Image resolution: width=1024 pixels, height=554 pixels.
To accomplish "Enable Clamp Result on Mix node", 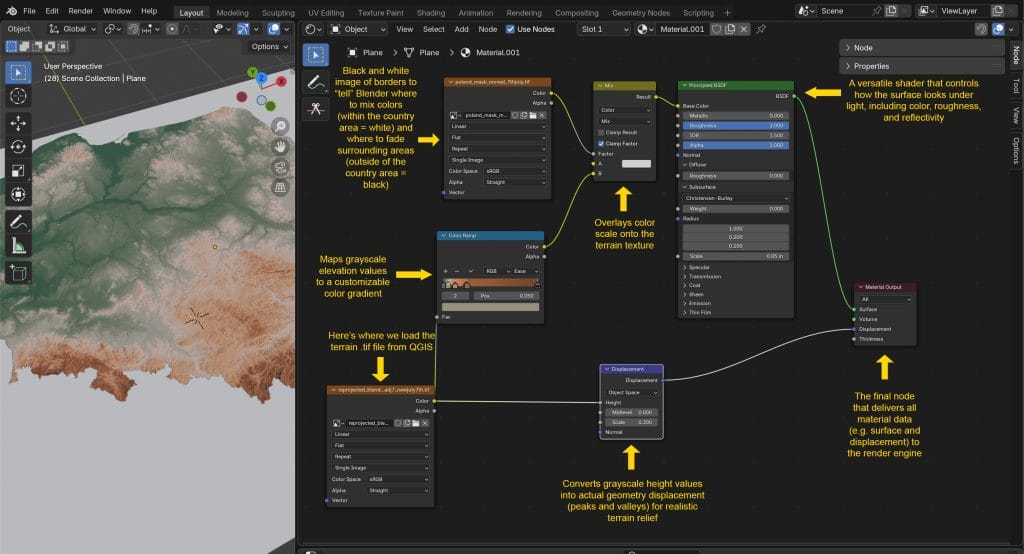I will (601, 132).
